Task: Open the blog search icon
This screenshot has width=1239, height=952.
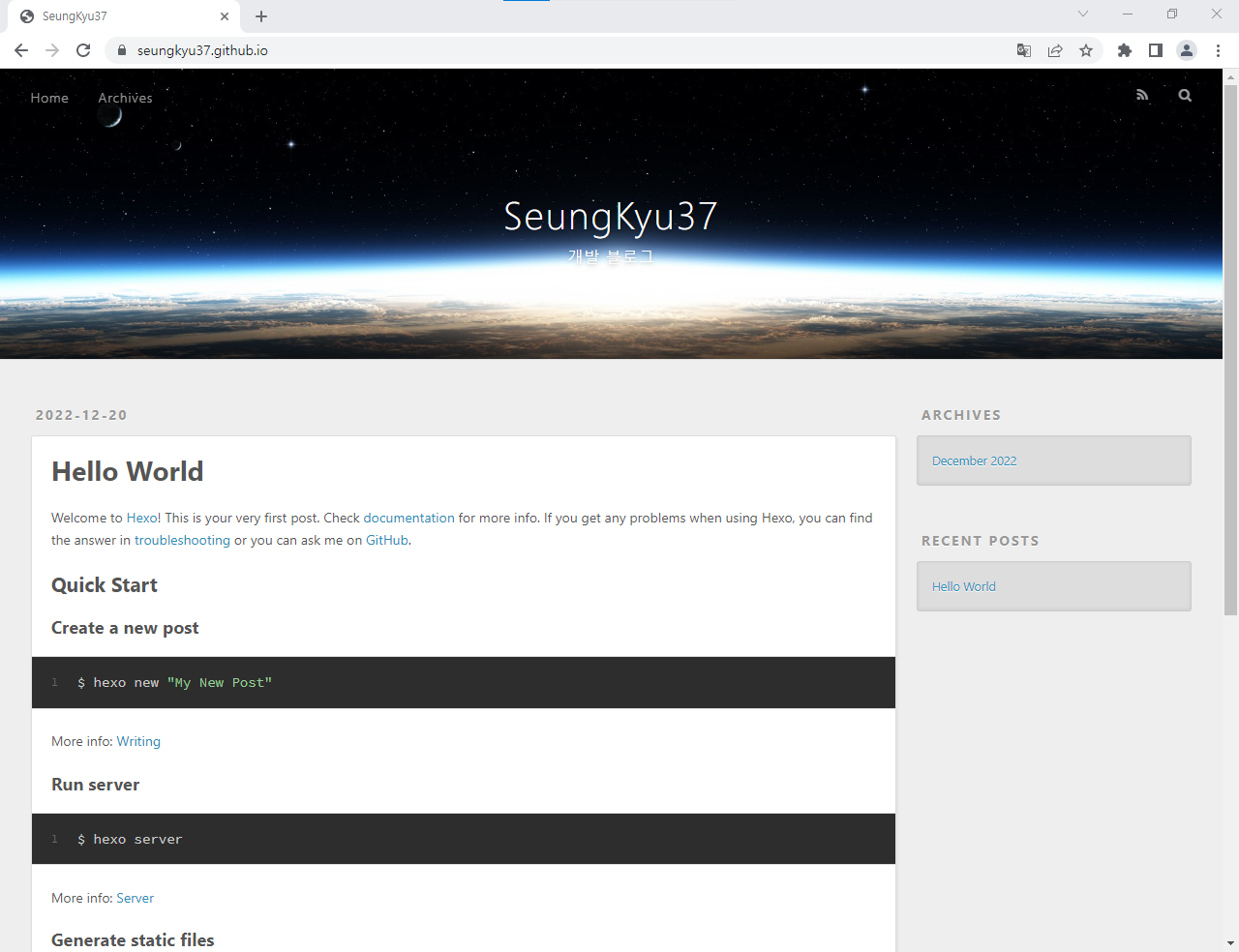Action: click(1185, 95)
